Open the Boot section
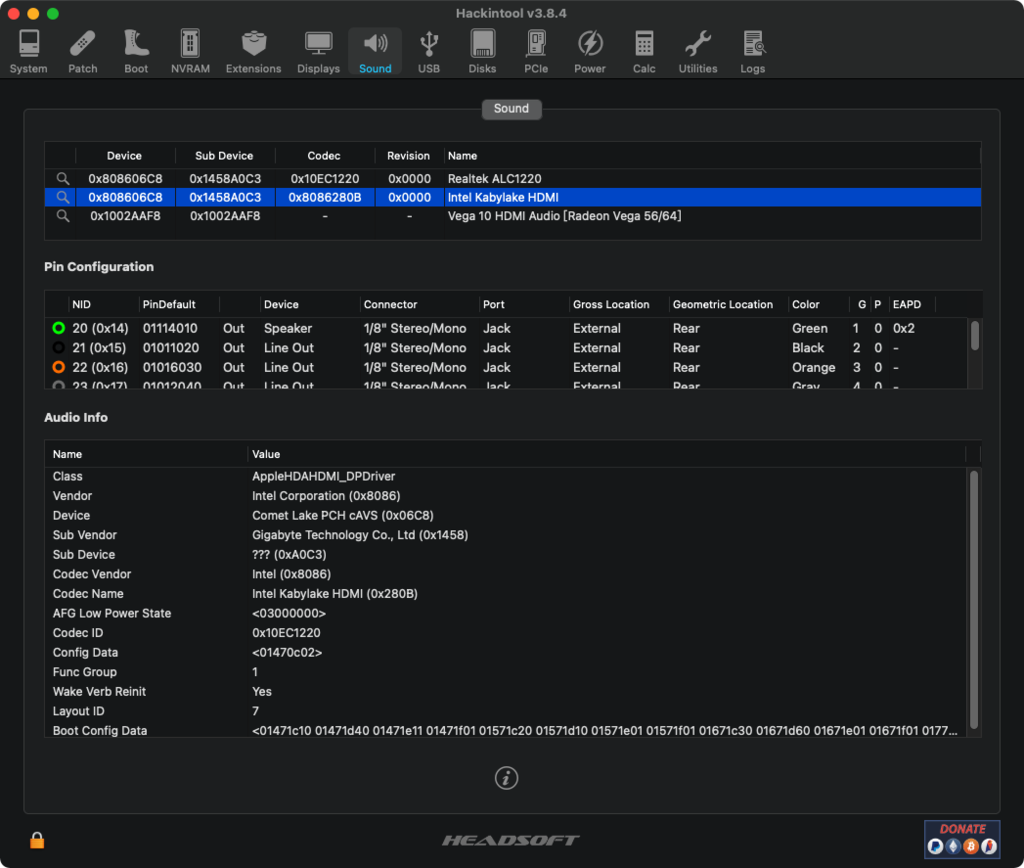Screen dimensions: 1024x868 coord(136,52)
